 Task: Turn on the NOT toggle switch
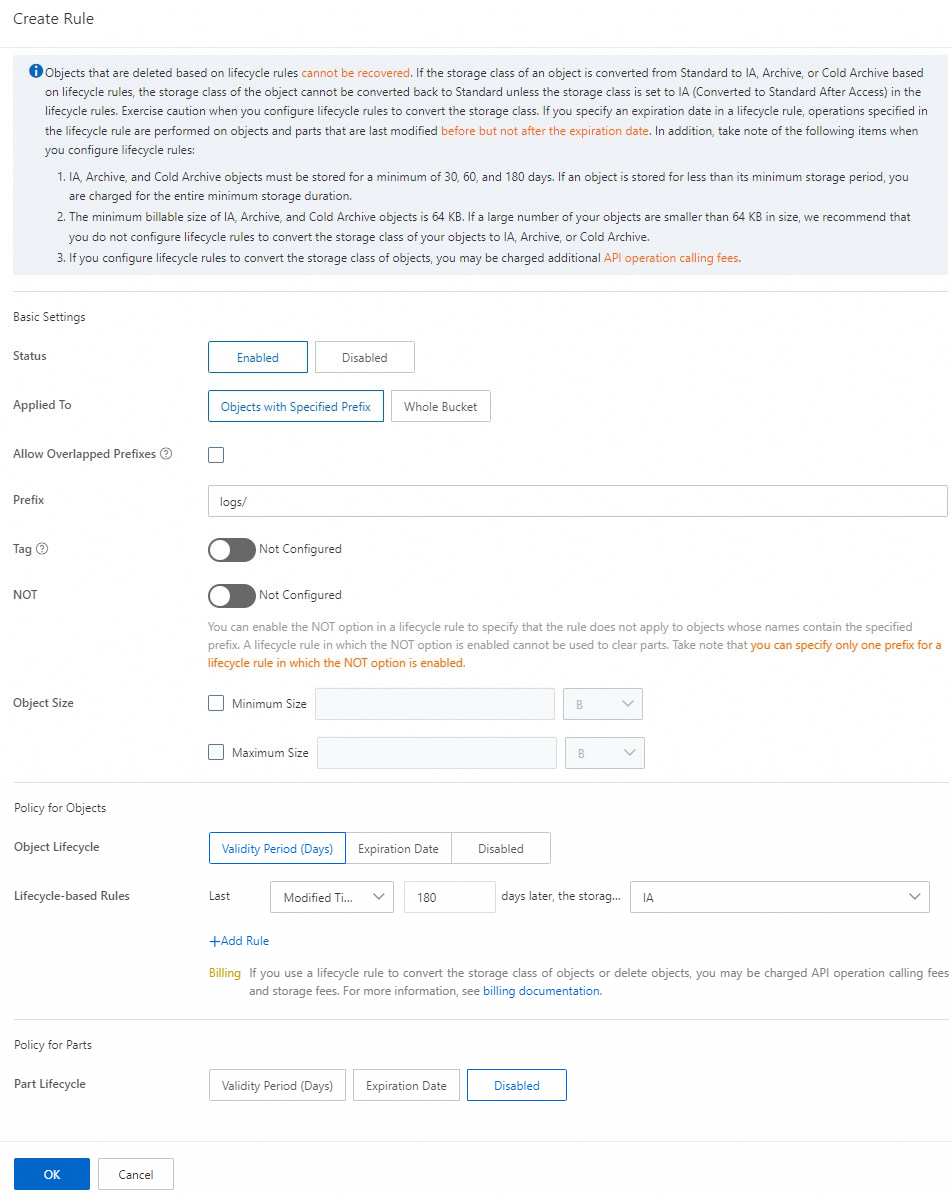[232, 595]
